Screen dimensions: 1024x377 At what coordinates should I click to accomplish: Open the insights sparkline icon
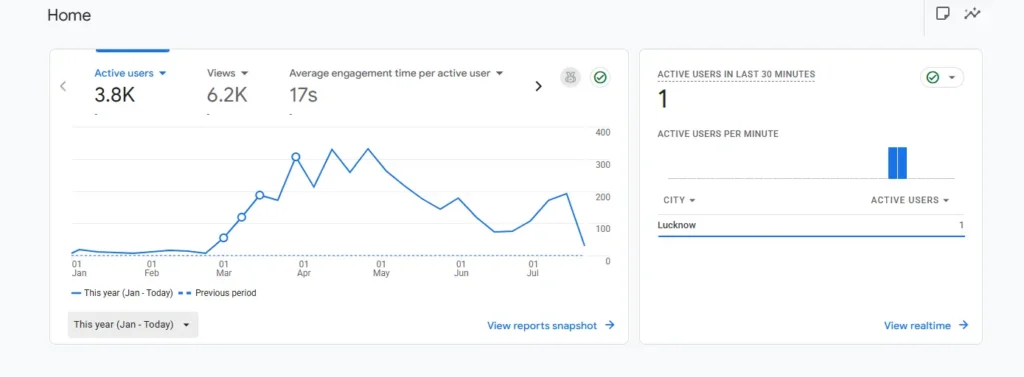(972, 14)
